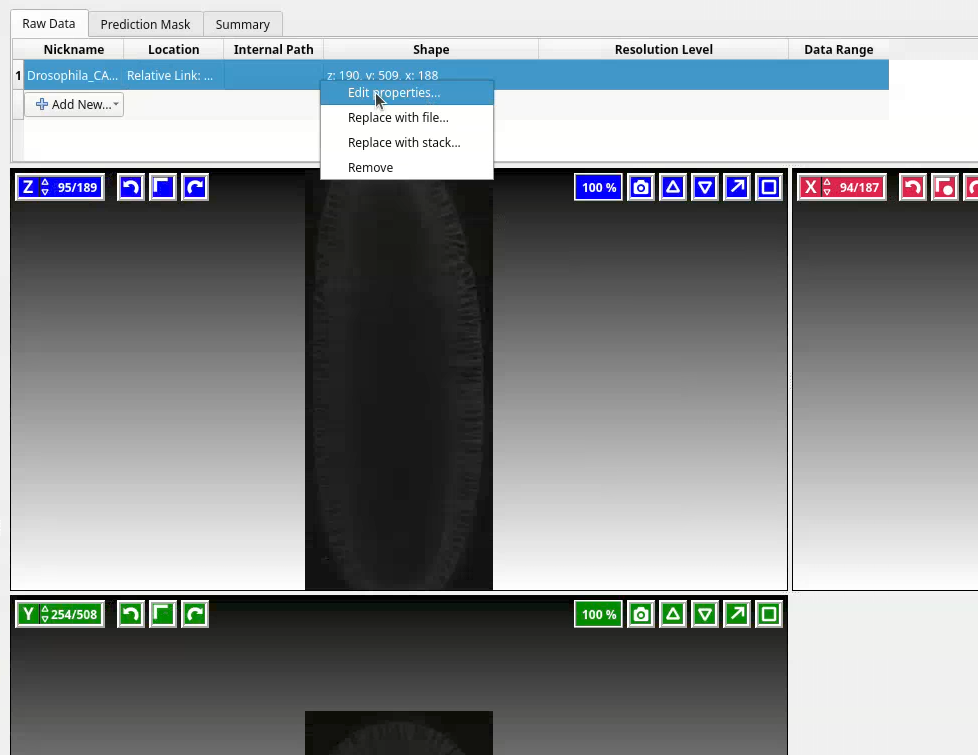Rotate the Z view clockwise
The height and width of the screenshot is (755, 978).
pyautogui.click(x=195, y=187)
